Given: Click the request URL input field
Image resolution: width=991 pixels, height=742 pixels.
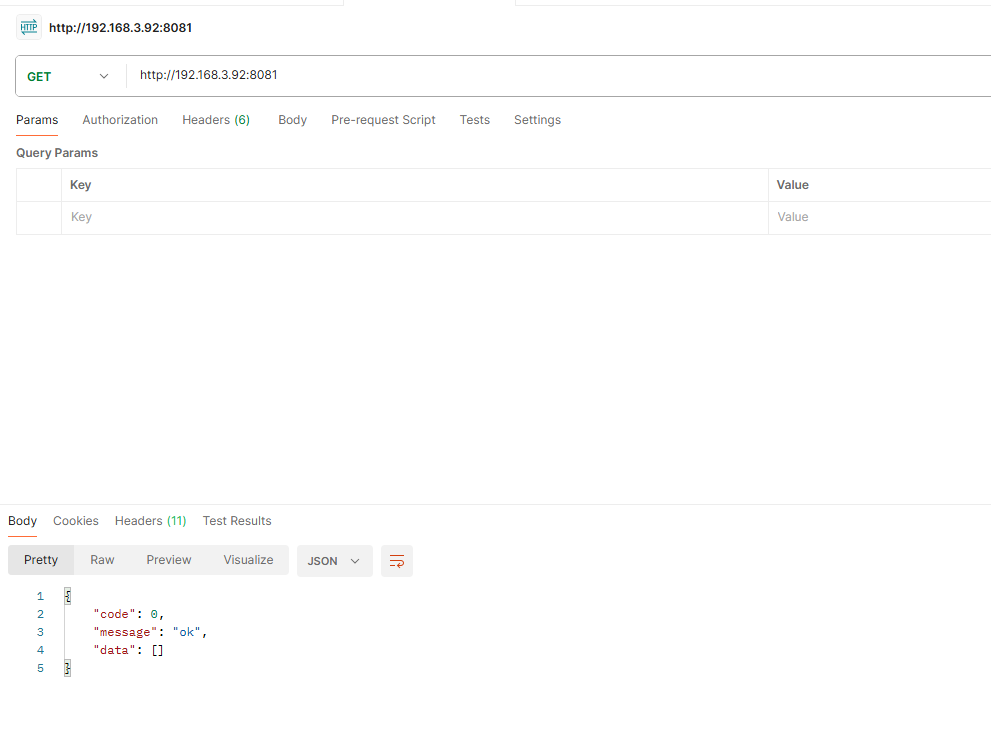Looking at the screenshot, I should (x=559, y=75).
